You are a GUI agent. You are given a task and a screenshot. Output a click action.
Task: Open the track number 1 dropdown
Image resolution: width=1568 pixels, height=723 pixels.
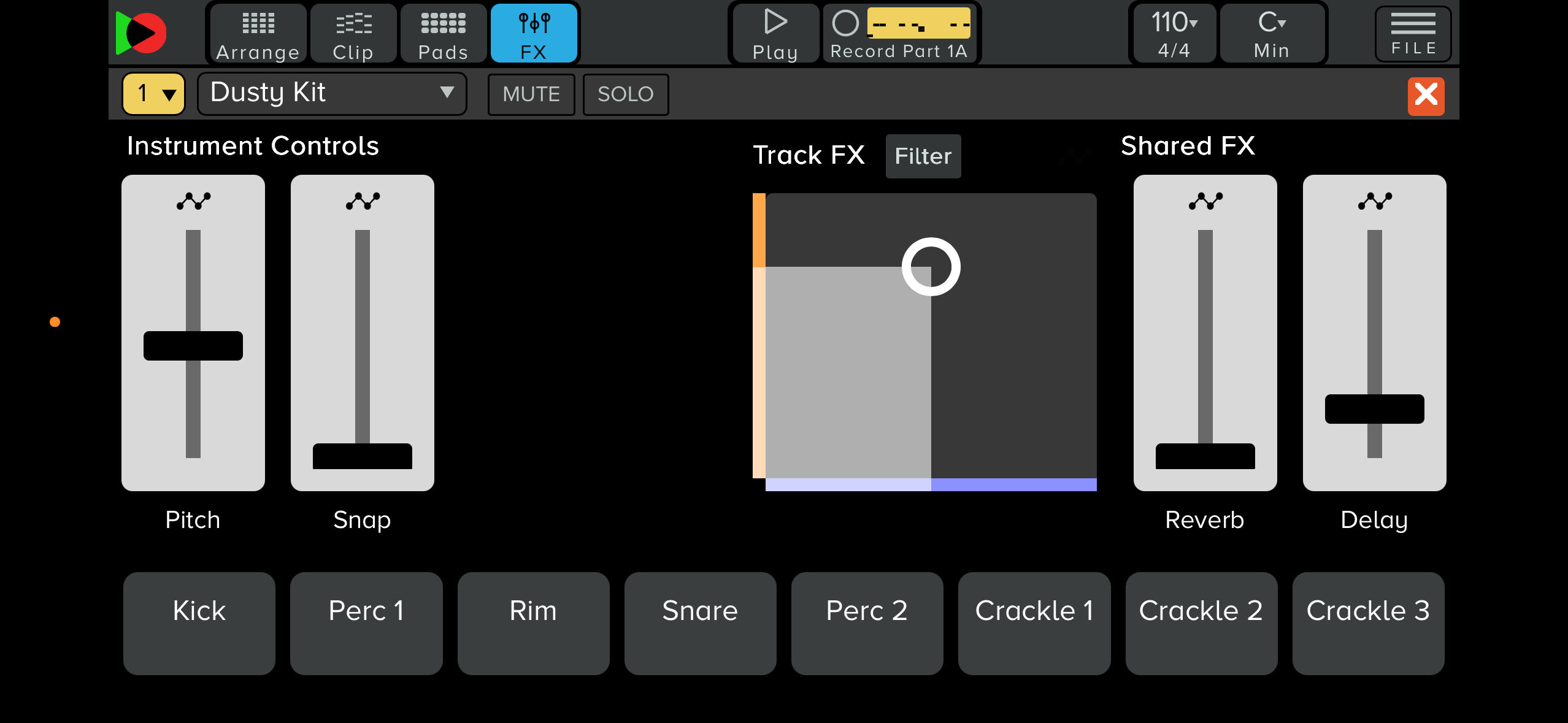(154, 94)
